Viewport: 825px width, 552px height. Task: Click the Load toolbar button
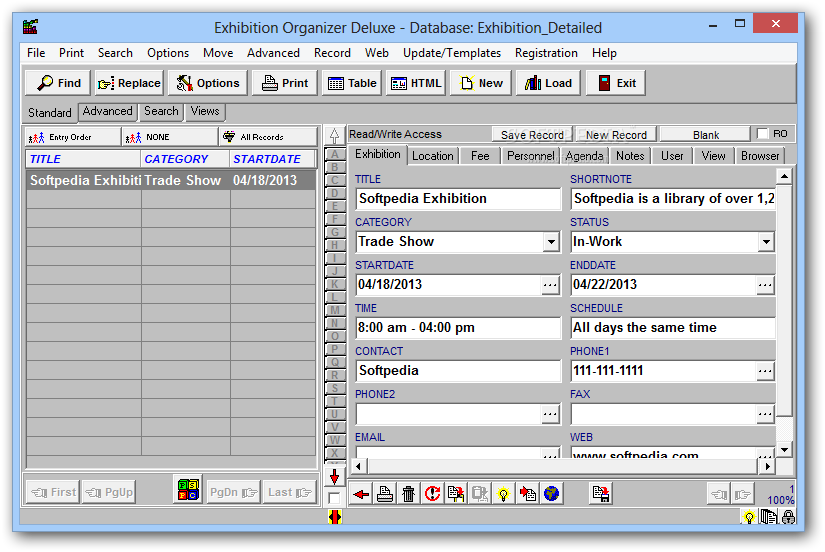tap(548, 83)
